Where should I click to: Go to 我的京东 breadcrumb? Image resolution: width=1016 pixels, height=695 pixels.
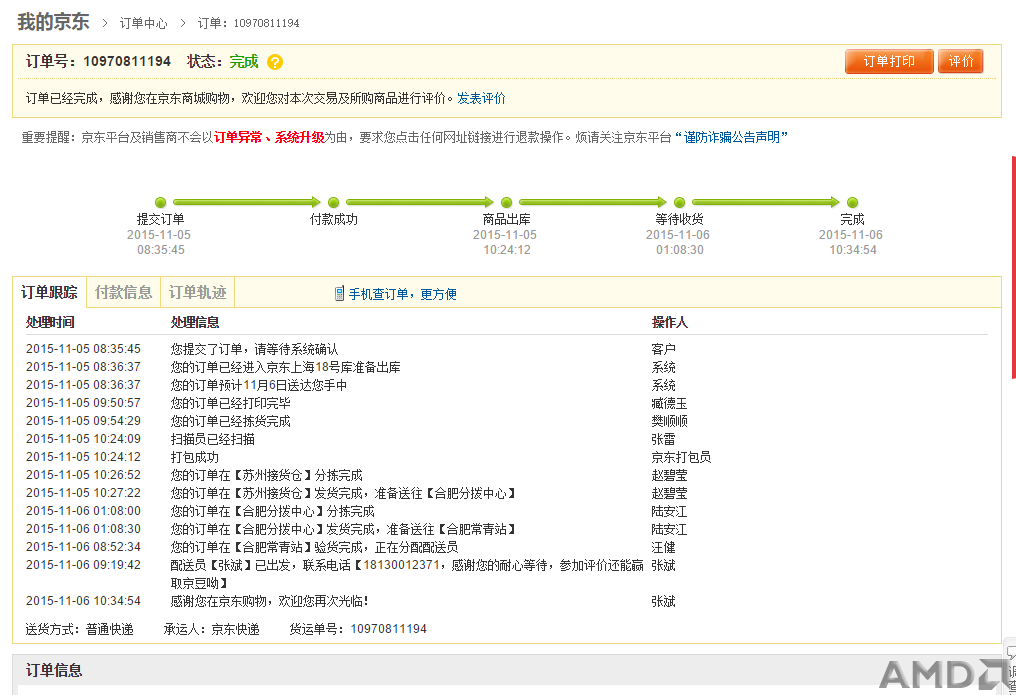(x=53, y=22)
